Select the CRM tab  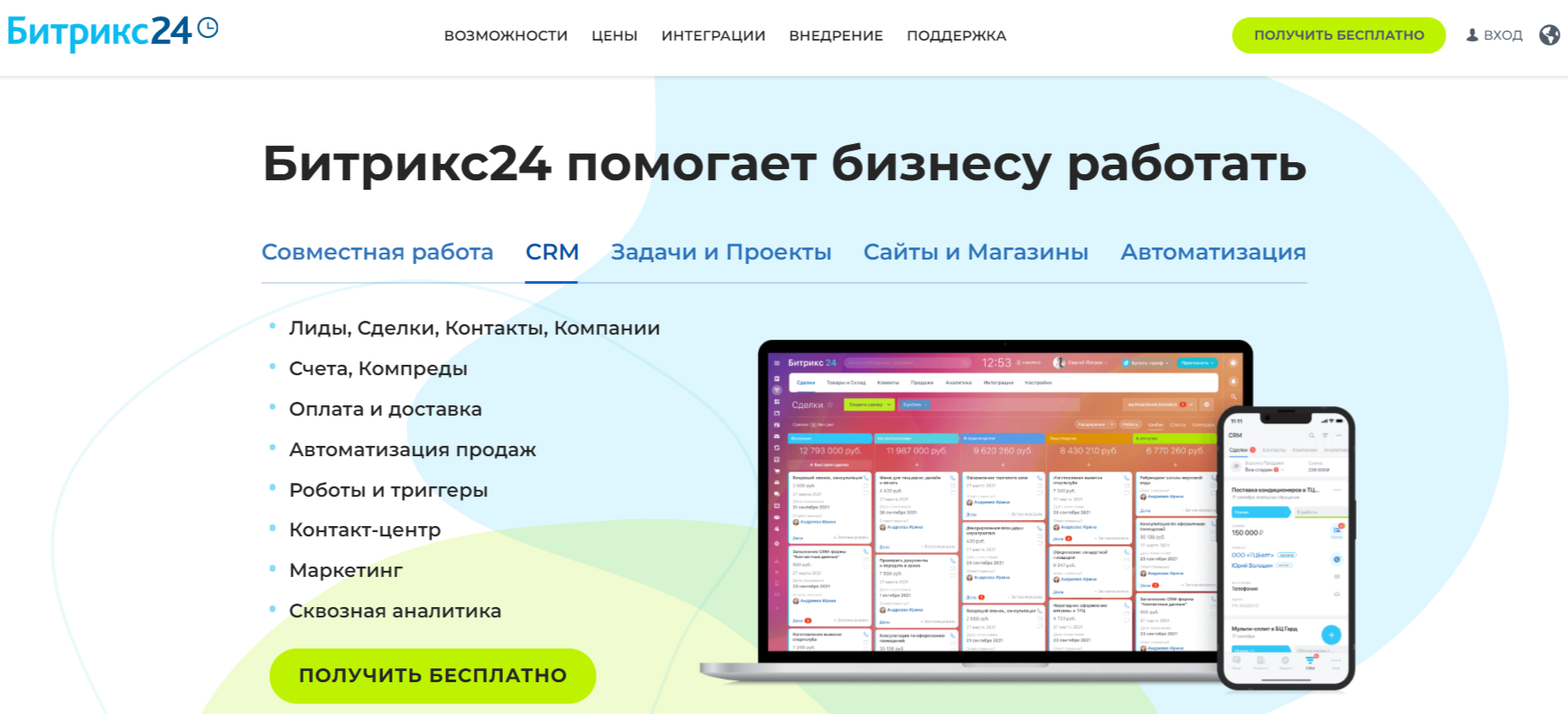coord(552,252)
